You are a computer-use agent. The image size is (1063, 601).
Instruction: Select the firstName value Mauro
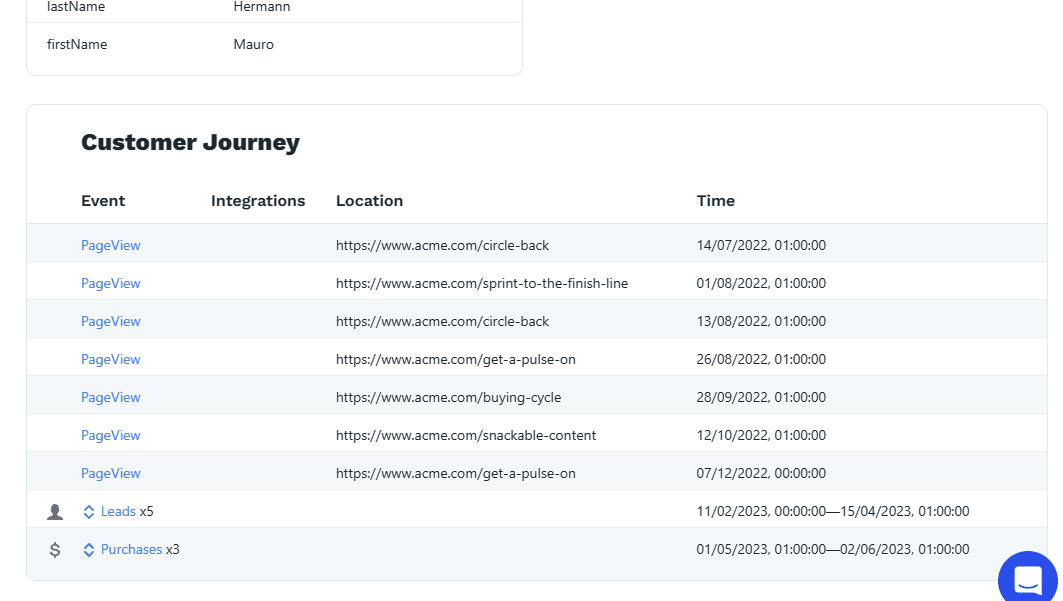pyautogui.click(x=253, y=44)
